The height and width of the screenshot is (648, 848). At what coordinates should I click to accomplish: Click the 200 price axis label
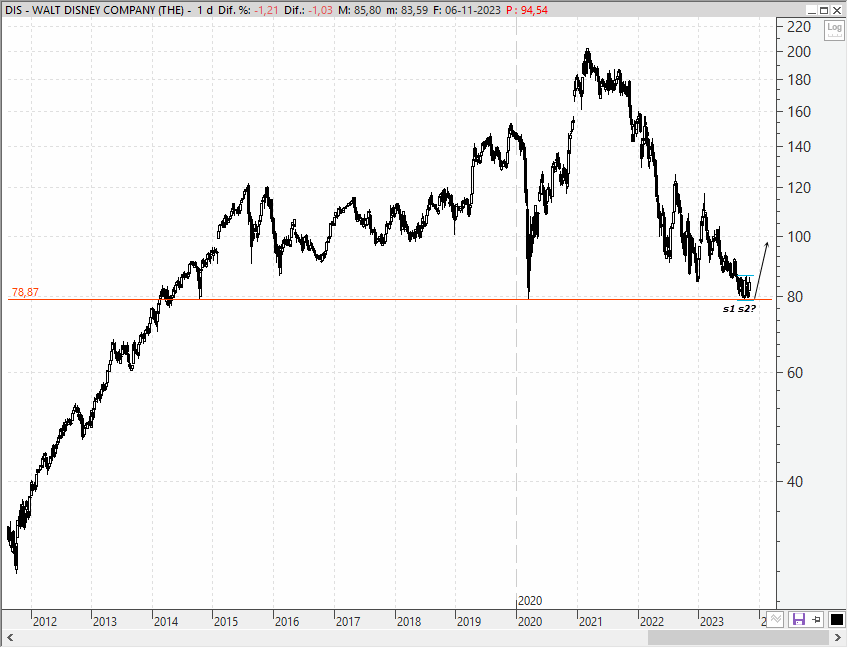(799, 52)
